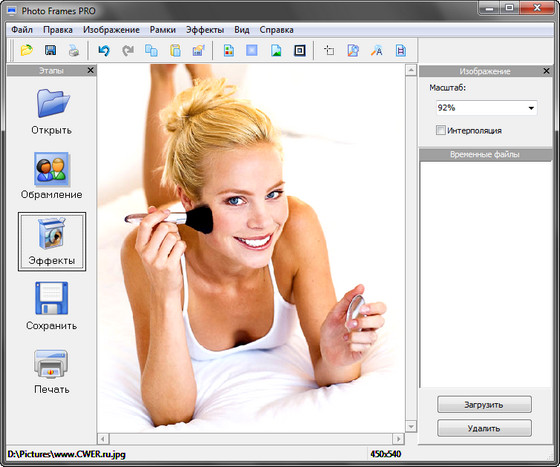
Task: Click the vertical scrollbar down arrow
Action: (411, 426)
